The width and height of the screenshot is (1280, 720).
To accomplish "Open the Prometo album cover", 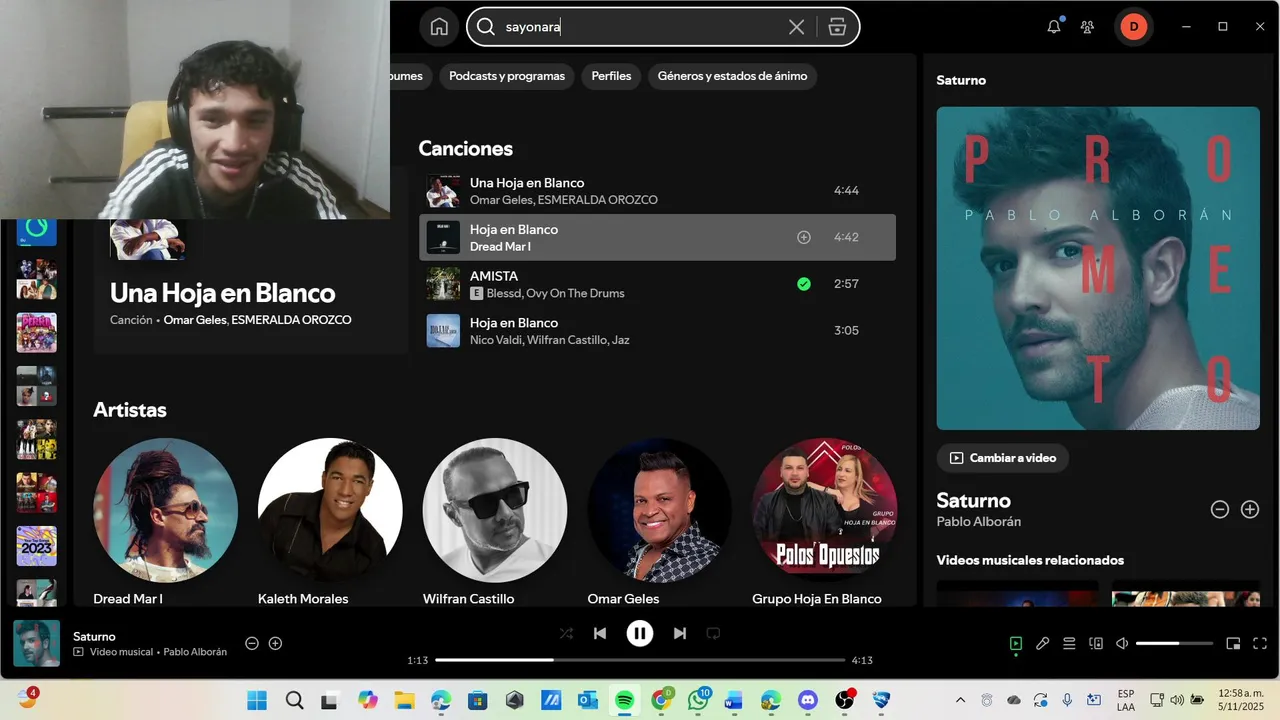I will [x=1098, y=268].
